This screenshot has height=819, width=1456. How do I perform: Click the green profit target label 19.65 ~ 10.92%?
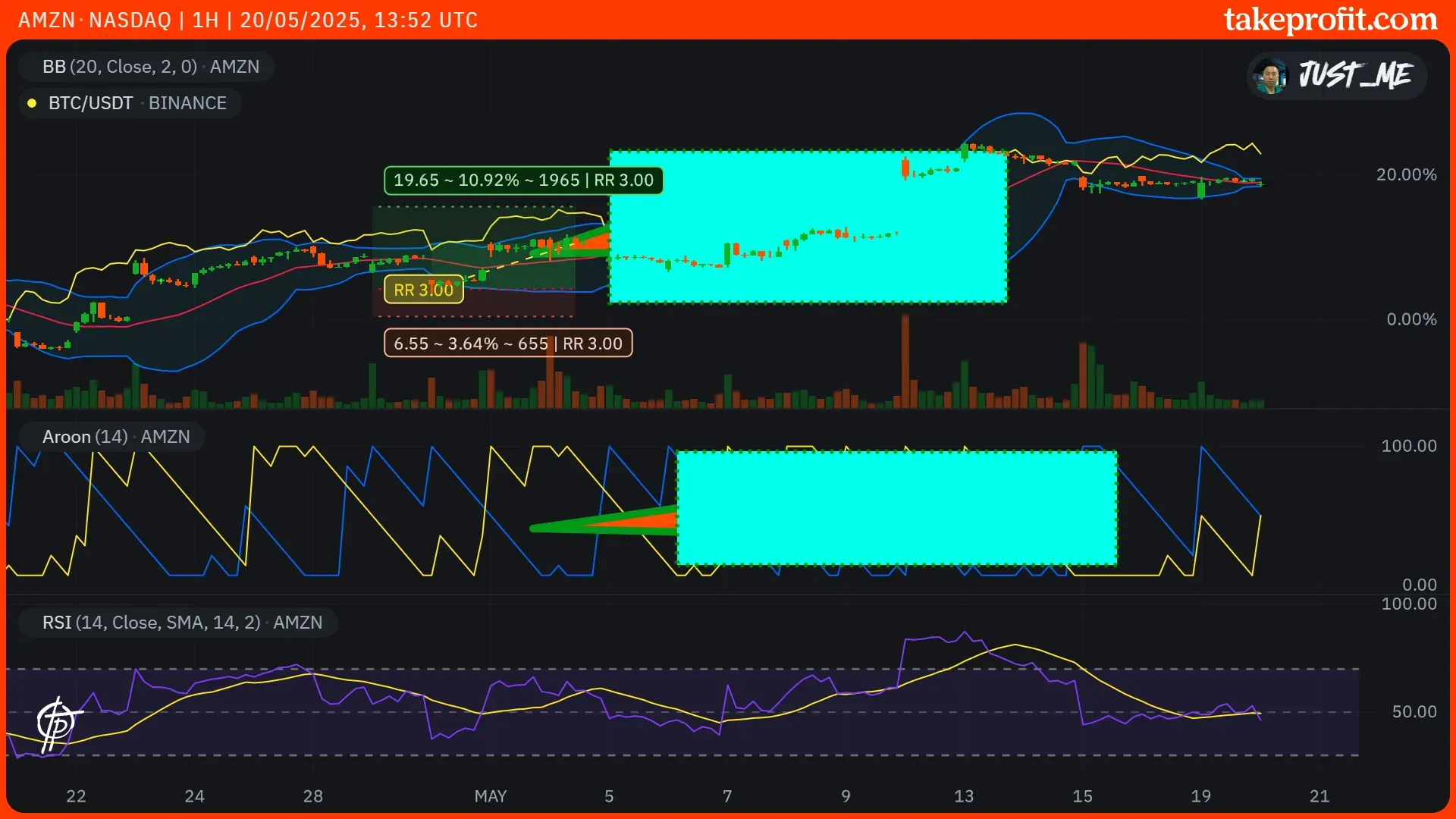[x=522, y=180]
